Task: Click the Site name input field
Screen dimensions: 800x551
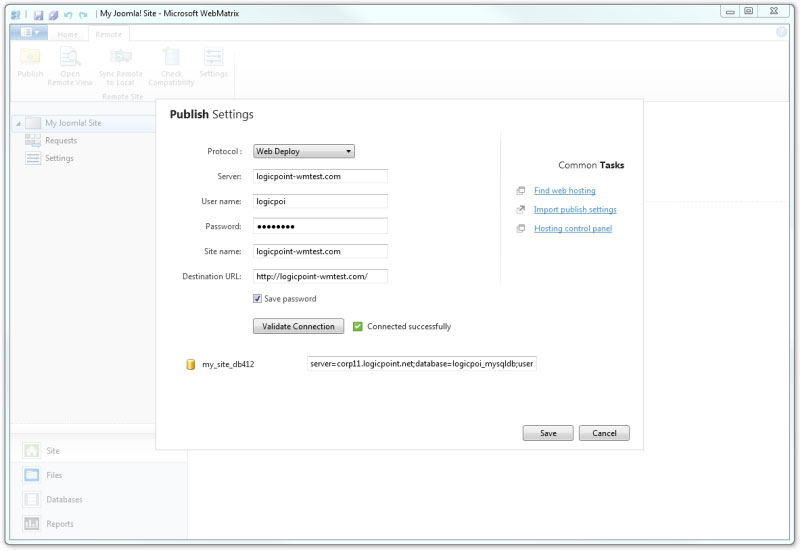Action: pyautogui.click(x=320, y=251)
